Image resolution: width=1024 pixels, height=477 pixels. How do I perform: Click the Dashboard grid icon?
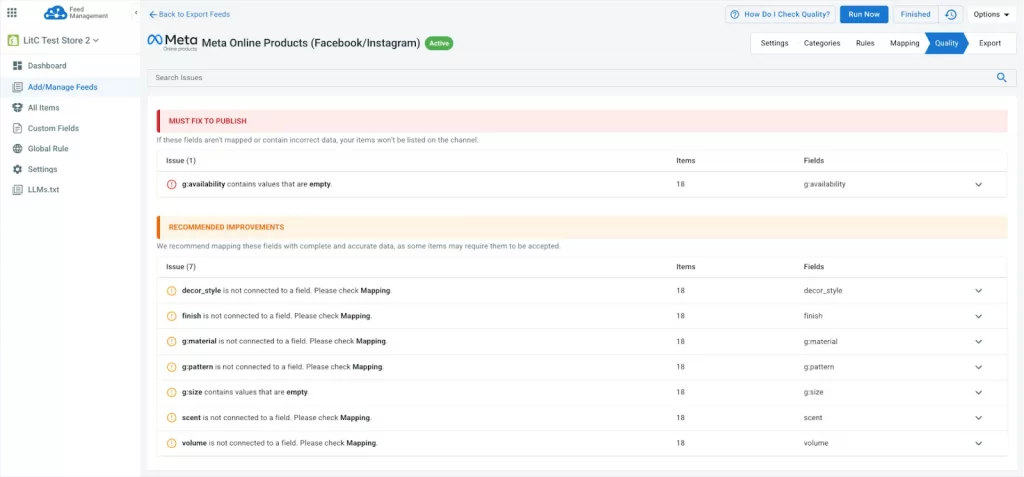[x=18, y=66]
